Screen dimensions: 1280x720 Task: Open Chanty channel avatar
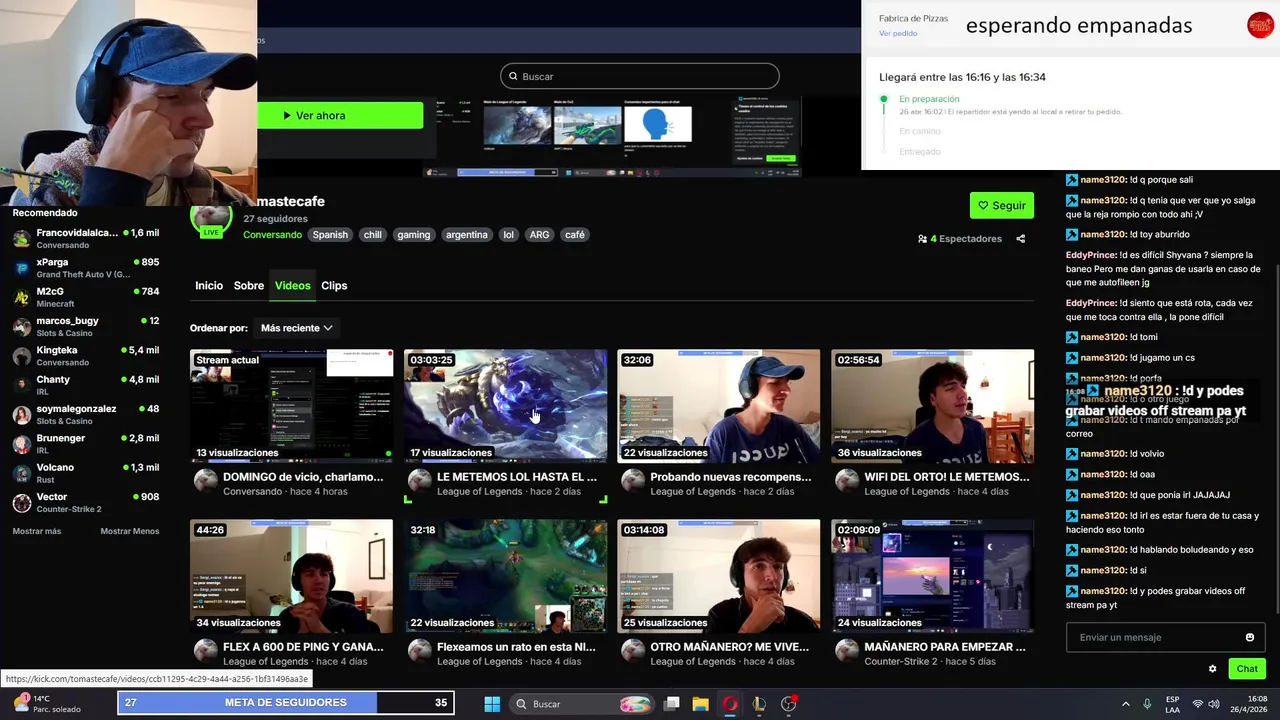pyautogui.click(x=21, y=385)
